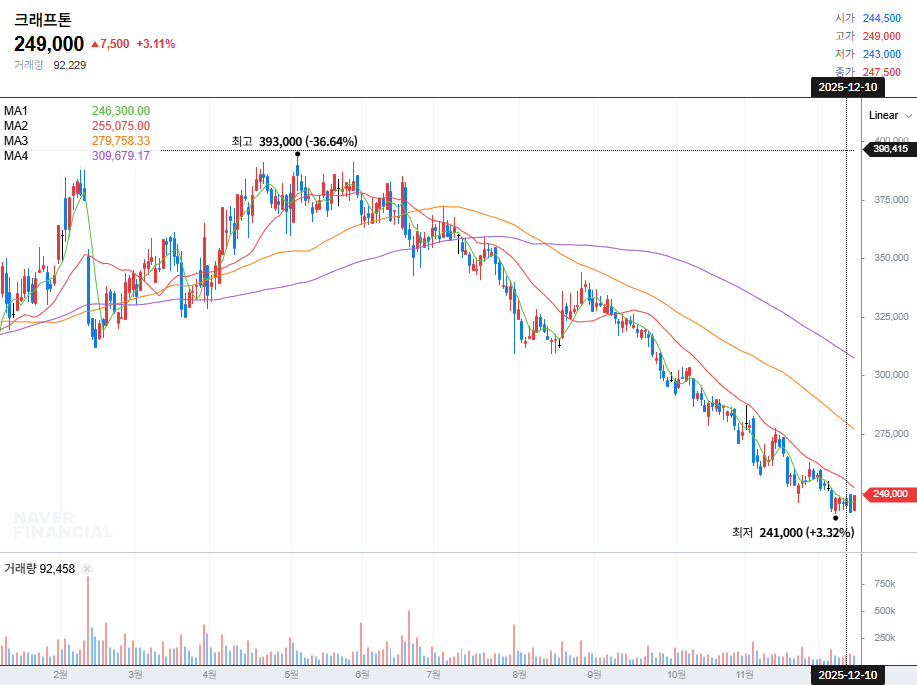The height and width of the screenshot is (685, 917).
Task: Click the 시가 244,500 open price
Action: coord(868,18)
